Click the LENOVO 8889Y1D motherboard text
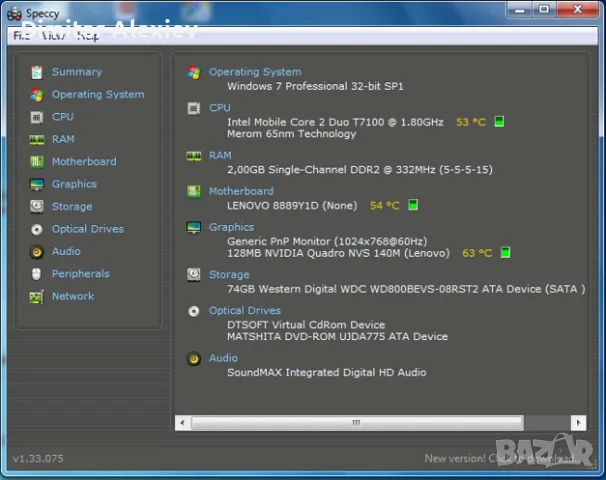 (x=292, y=206)
